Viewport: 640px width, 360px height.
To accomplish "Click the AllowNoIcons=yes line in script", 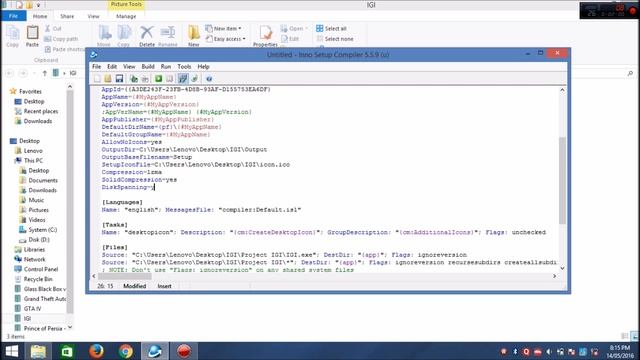I will (x=132, y=142).
